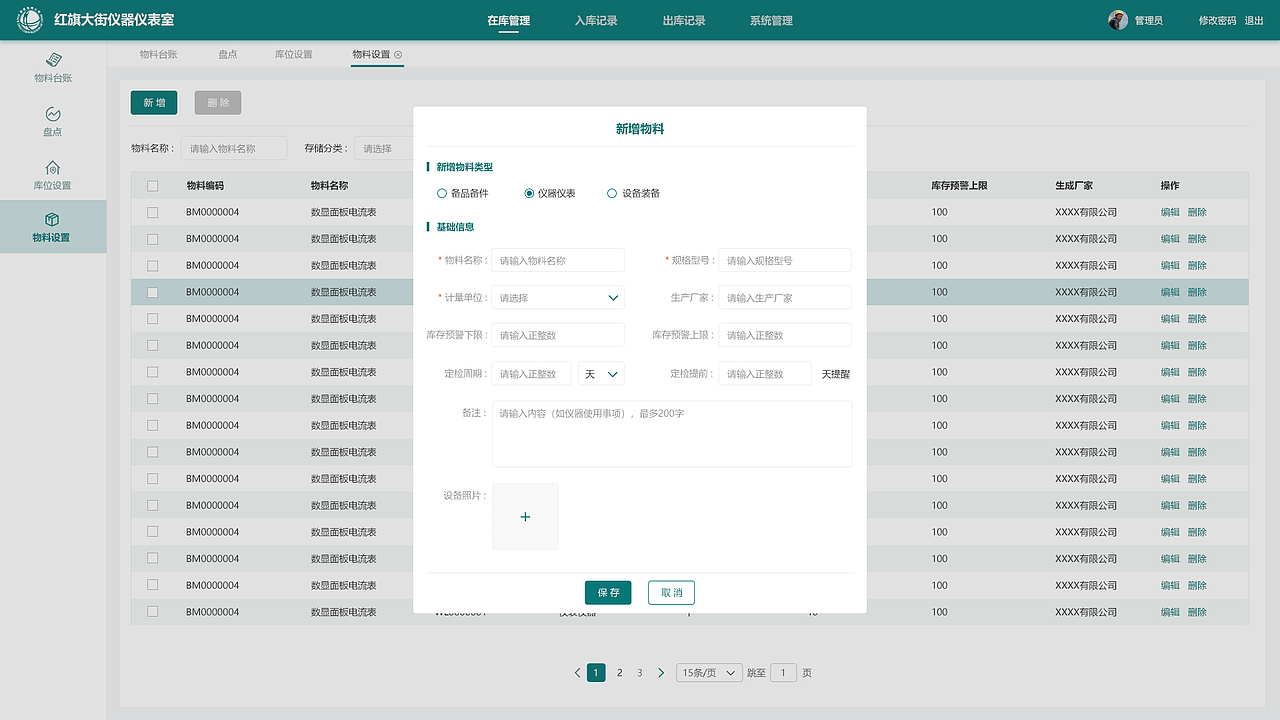Focus the 库存预警下限 input field
The image size is (1280, 720).
[x=558, y=335]
